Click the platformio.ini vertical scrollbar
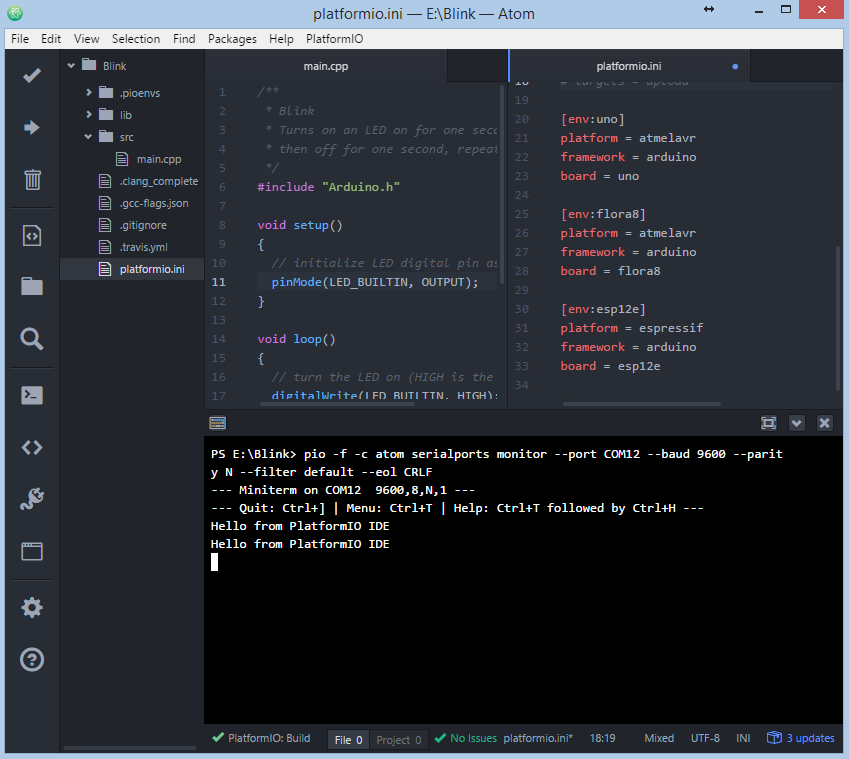This screenshot has height=759, width=849. point(838,317)
